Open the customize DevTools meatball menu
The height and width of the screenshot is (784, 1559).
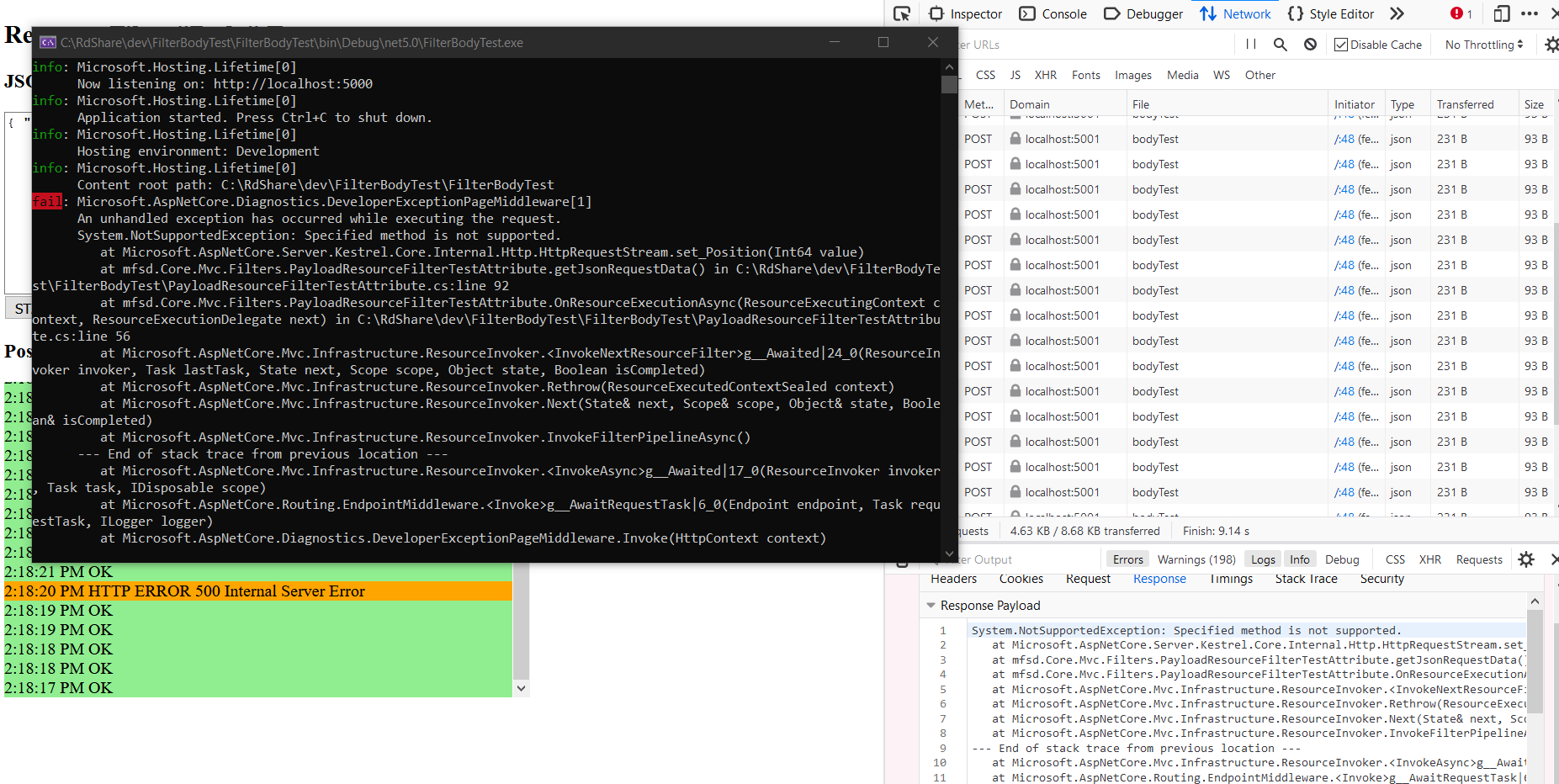point(1531,13)
